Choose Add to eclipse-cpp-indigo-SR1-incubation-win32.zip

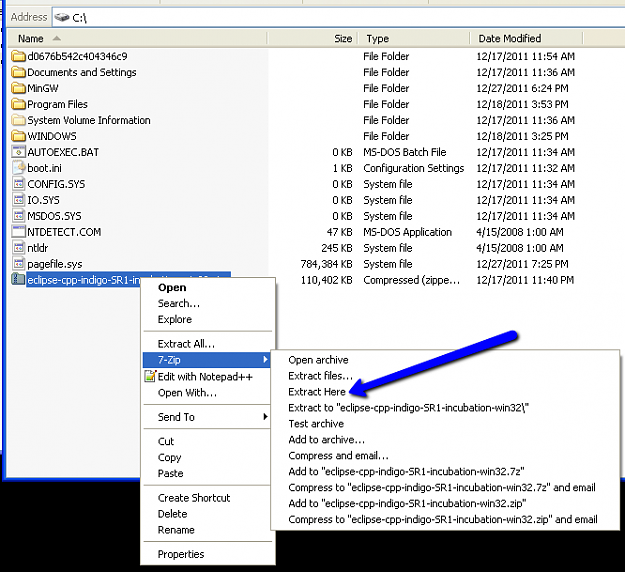[445, 503]
